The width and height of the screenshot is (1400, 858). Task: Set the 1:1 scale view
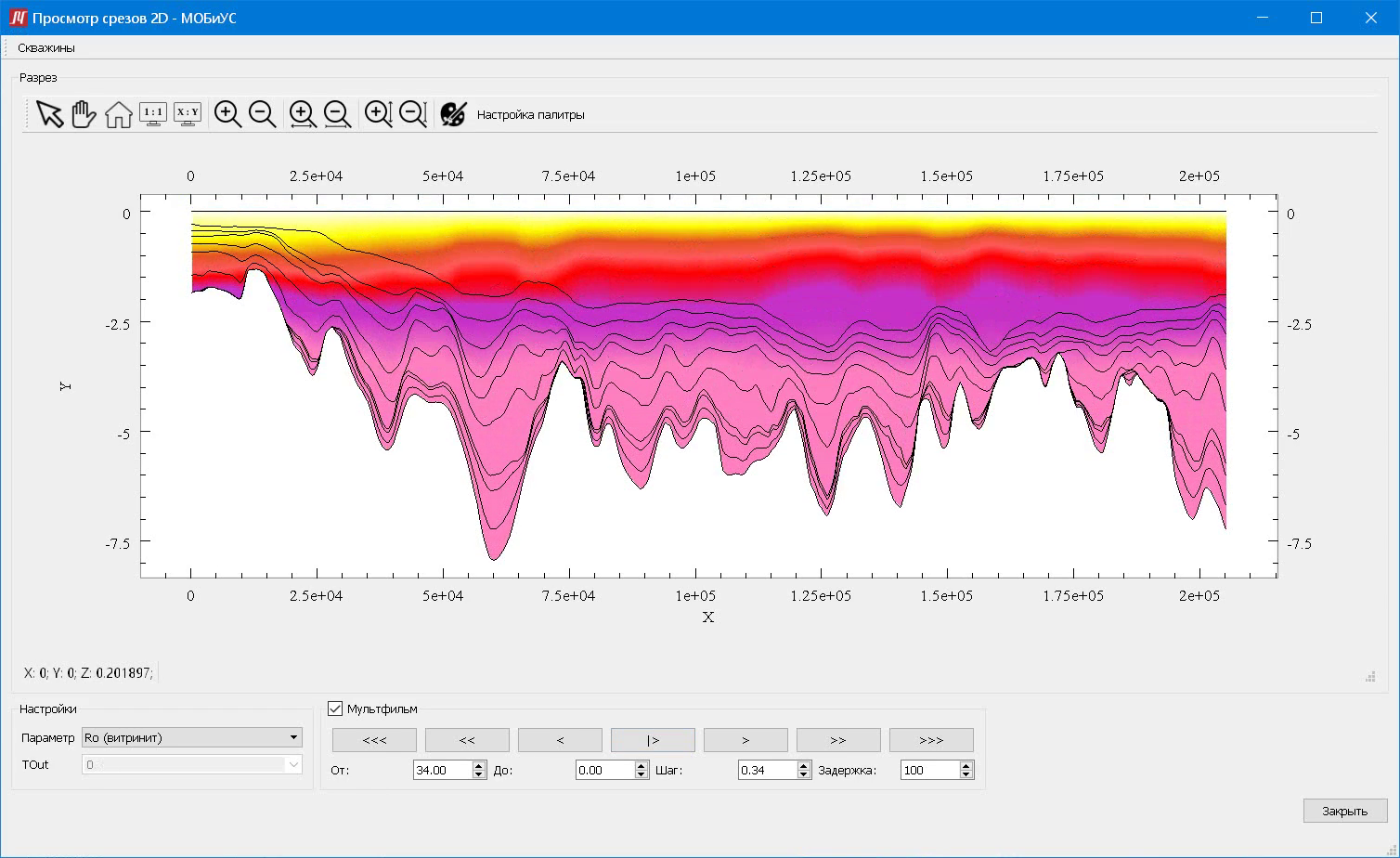(153, 114)
